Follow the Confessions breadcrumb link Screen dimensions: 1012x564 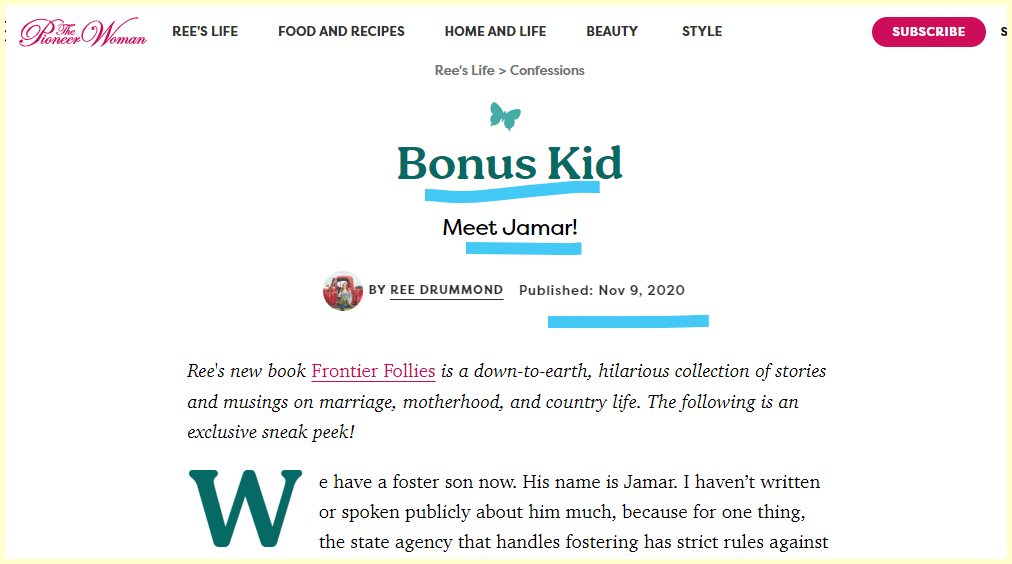pyautogui.click(x=547, y=70)
